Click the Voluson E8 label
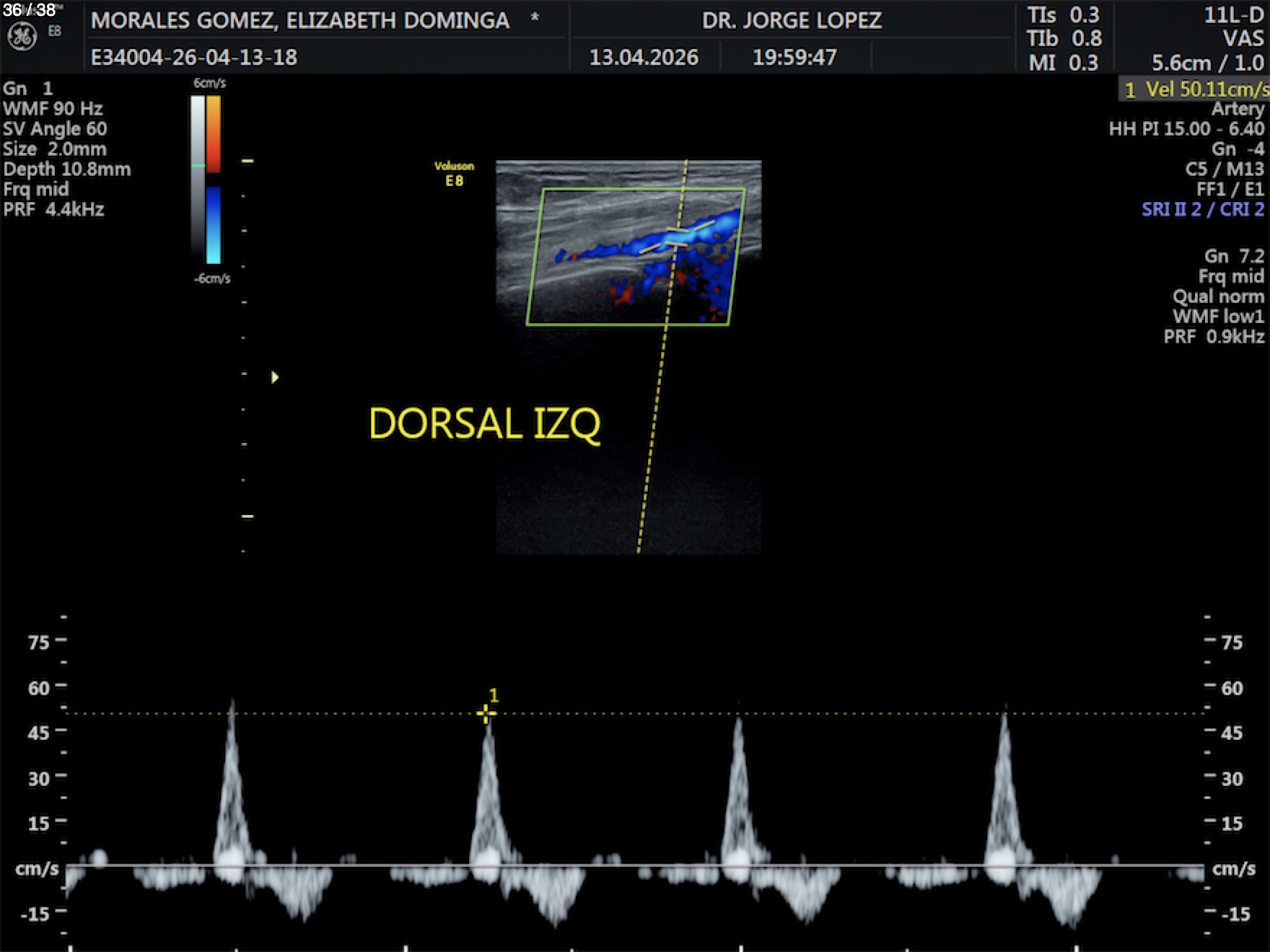This screenshot has height=952, width=1270. (x=454, y=174)
